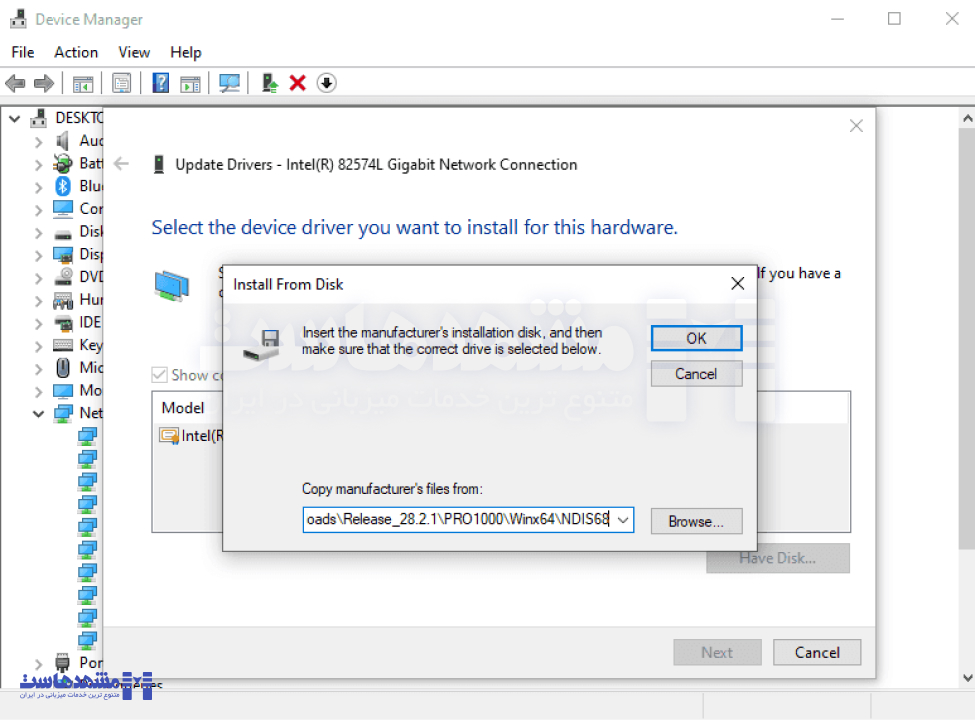This screenshot has height=720, width=975.
Task: Click the Properties toolbar icon
Action: pos(121,83)
